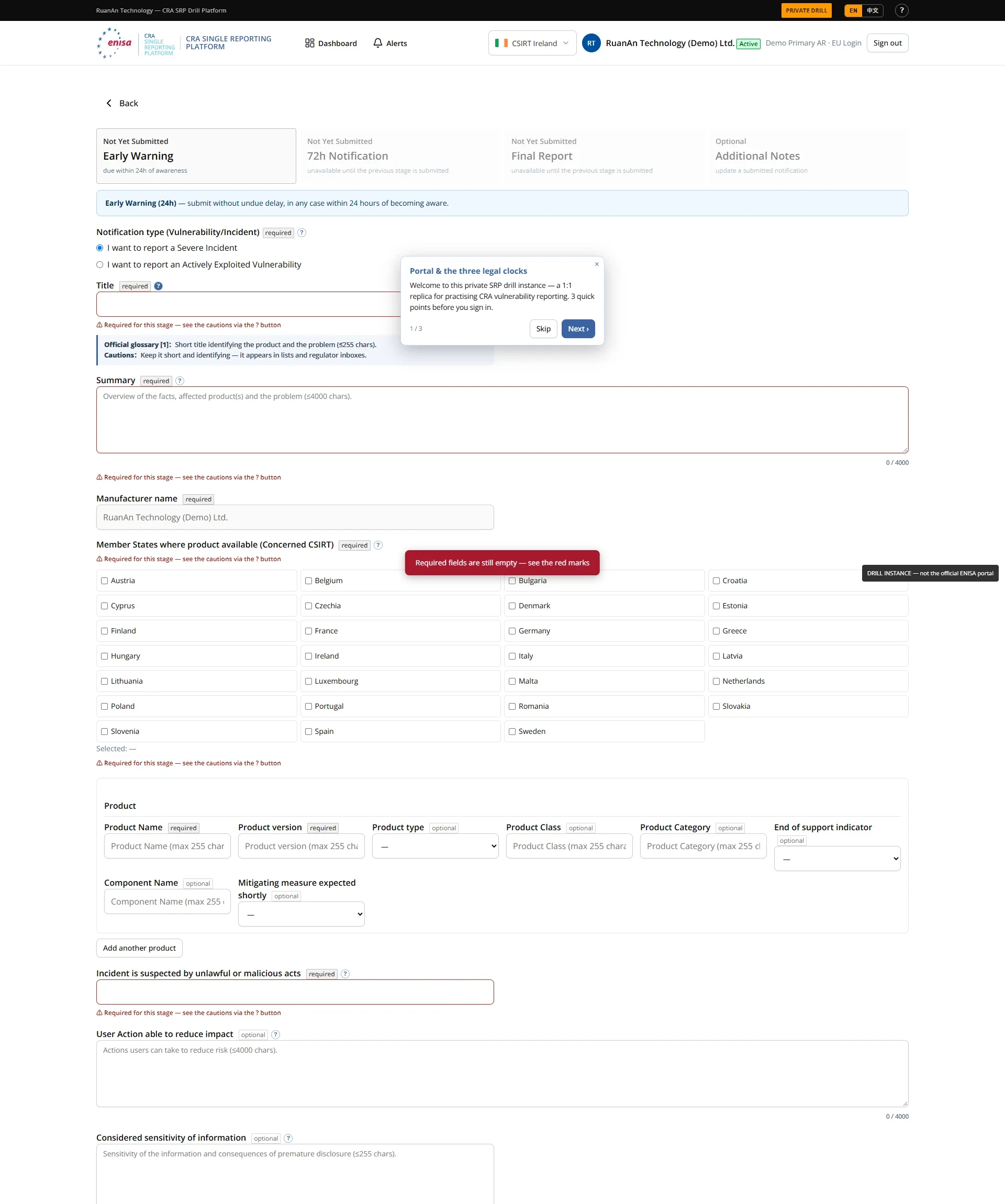Open the blue help icon next to Title
Screen dimensions: 1005x1204
[x=158, y=286]
